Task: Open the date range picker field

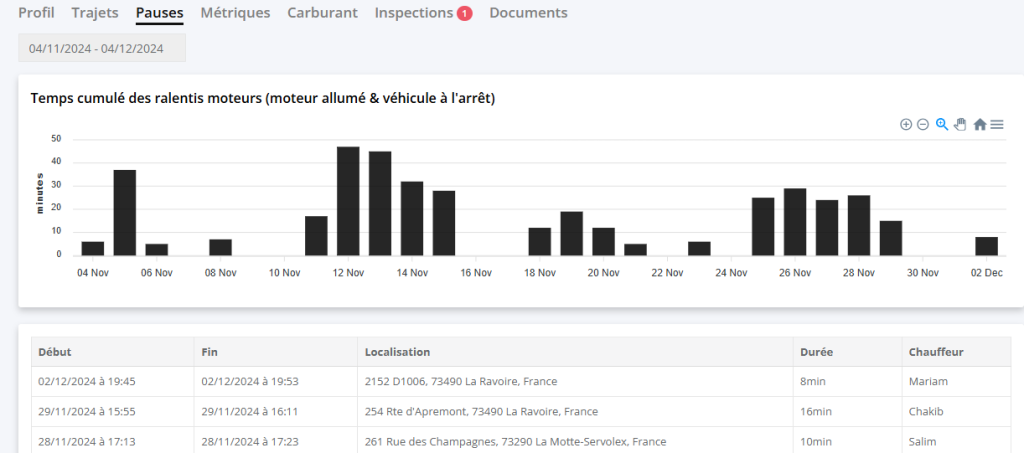Action: (102, 48)
